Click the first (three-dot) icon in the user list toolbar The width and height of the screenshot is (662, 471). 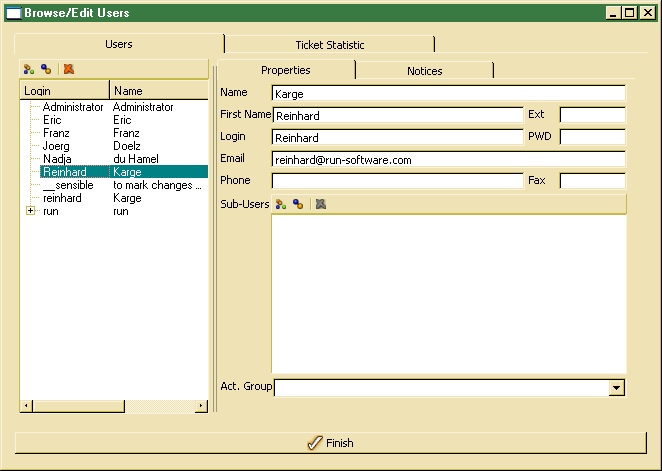(x=29, y=70)
